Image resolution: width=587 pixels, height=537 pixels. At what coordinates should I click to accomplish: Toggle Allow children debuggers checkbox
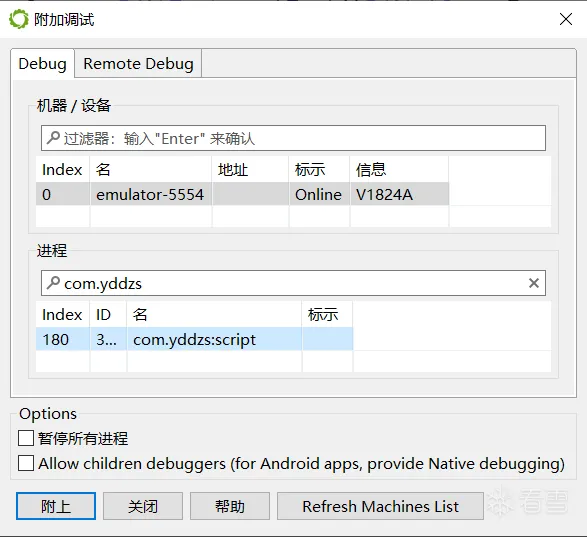coord(26,463)
